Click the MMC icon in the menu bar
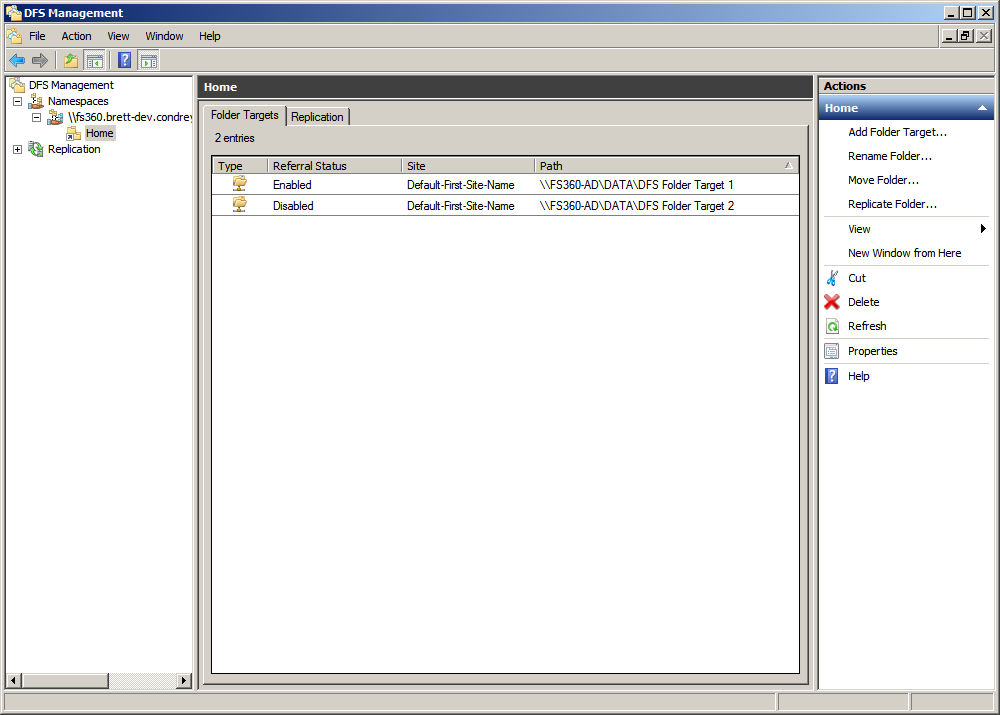The image size is (1000, 715). coord(15,36)
